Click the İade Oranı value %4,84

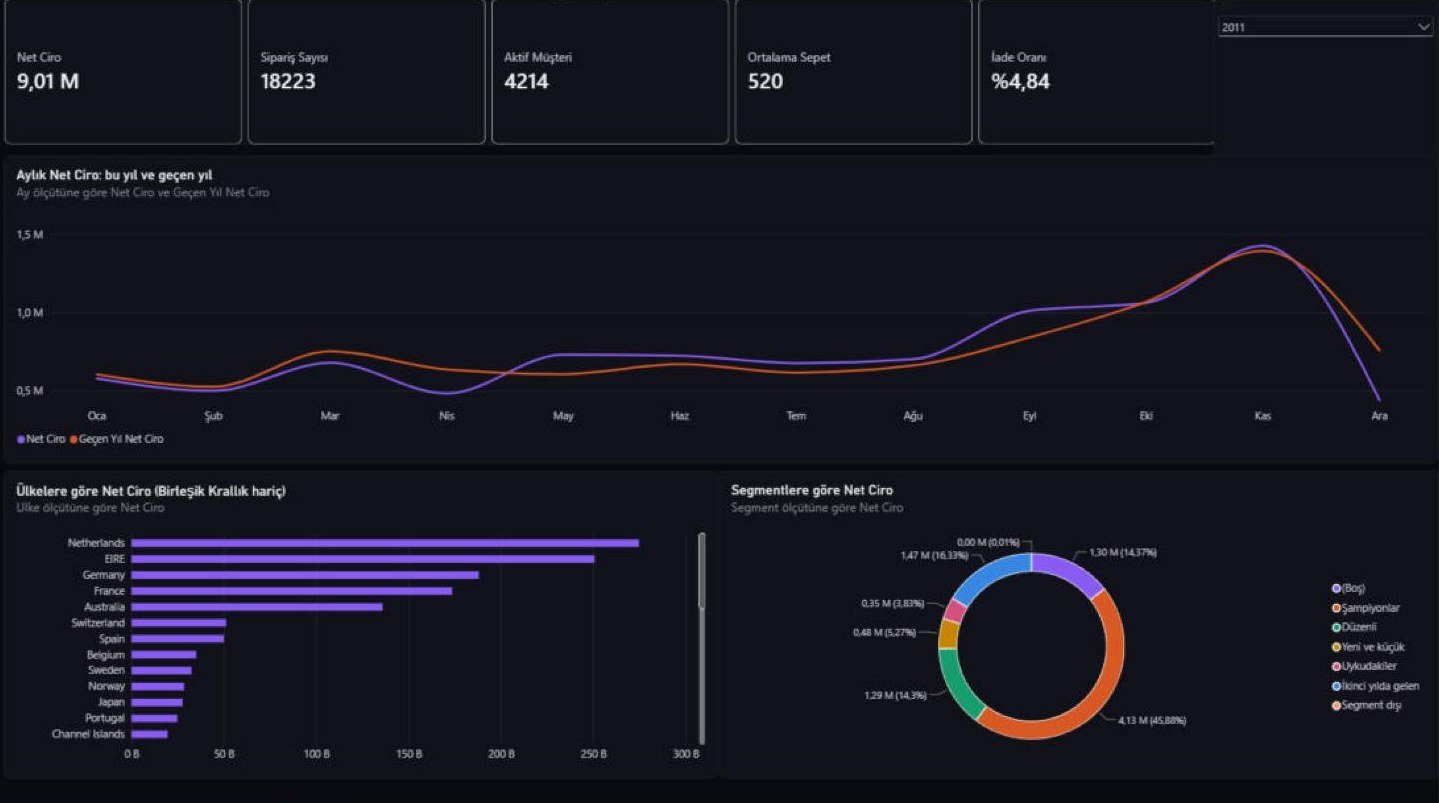(x=1020, y=82)
